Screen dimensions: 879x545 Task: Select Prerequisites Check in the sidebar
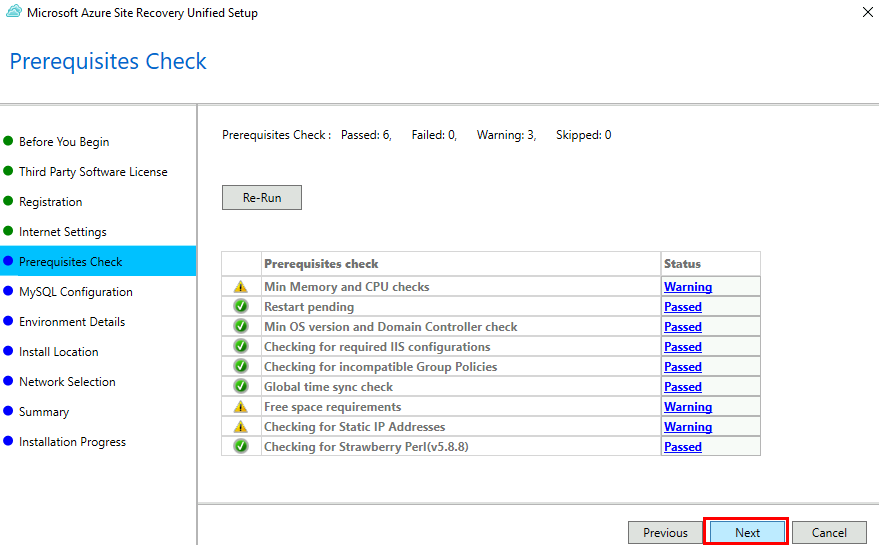98,261
